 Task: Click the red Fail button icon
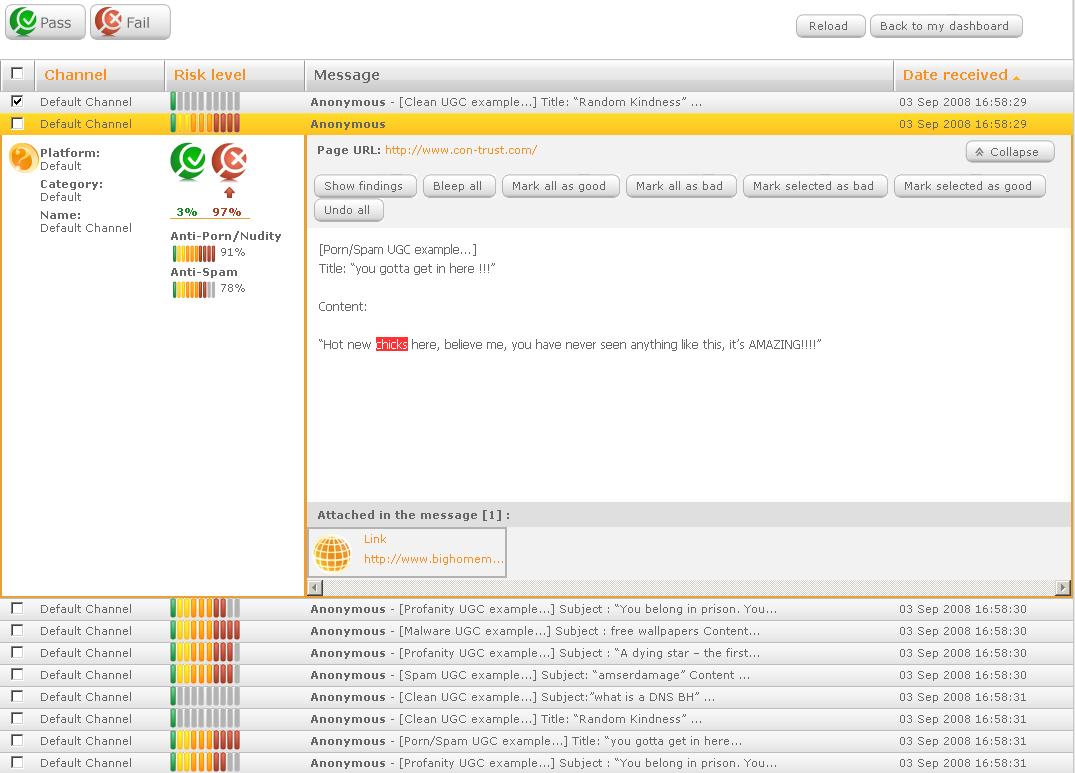108,22
